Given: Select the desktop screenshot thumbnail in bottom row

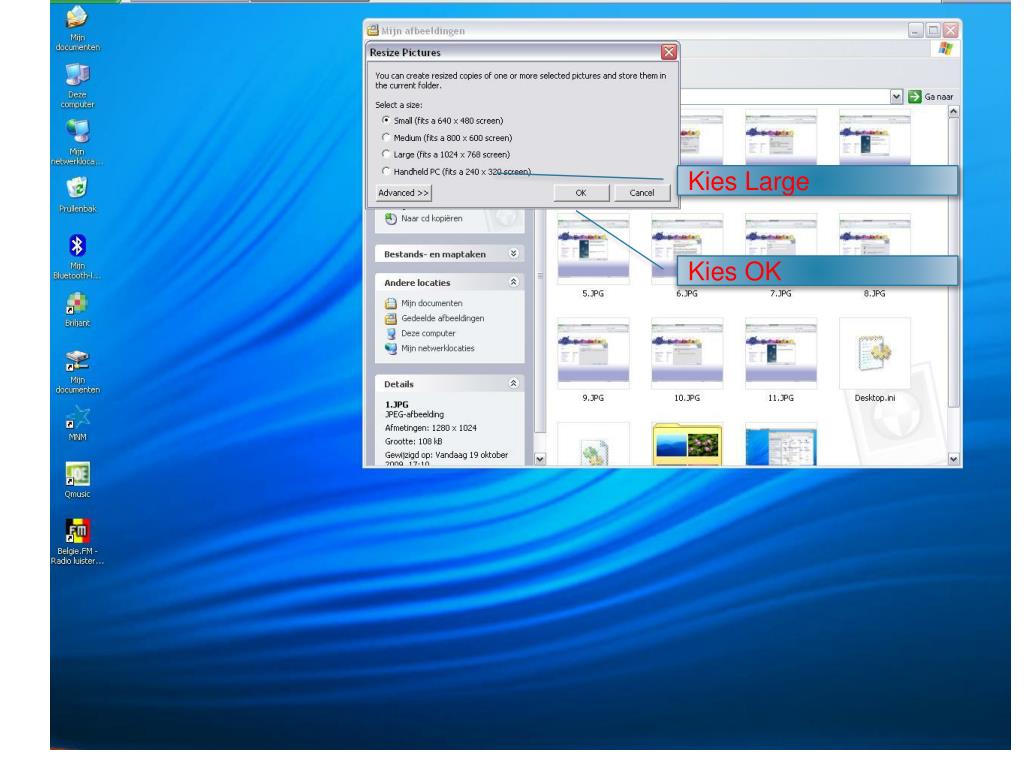Looking at the screenshot, I should (x=780, y=445).
